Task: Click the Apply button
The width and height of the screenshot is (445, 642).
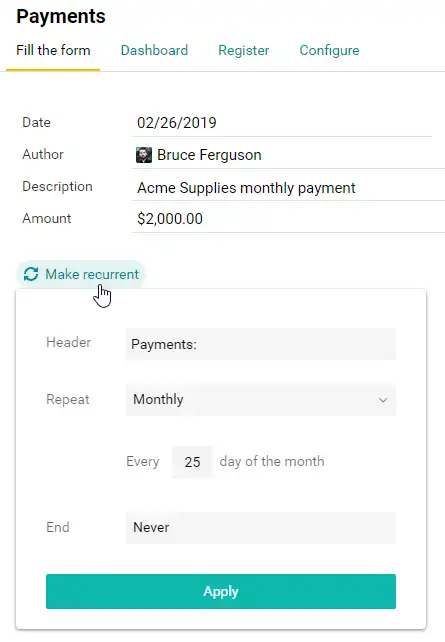Action: pyautogui.click(x=221, y=591)
